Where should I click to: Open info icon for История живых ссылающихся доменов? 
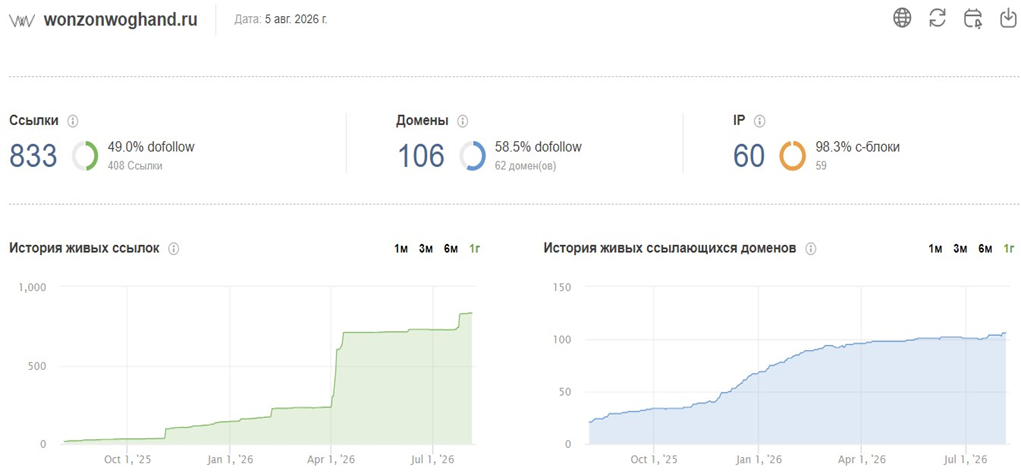tap(811, 249)
